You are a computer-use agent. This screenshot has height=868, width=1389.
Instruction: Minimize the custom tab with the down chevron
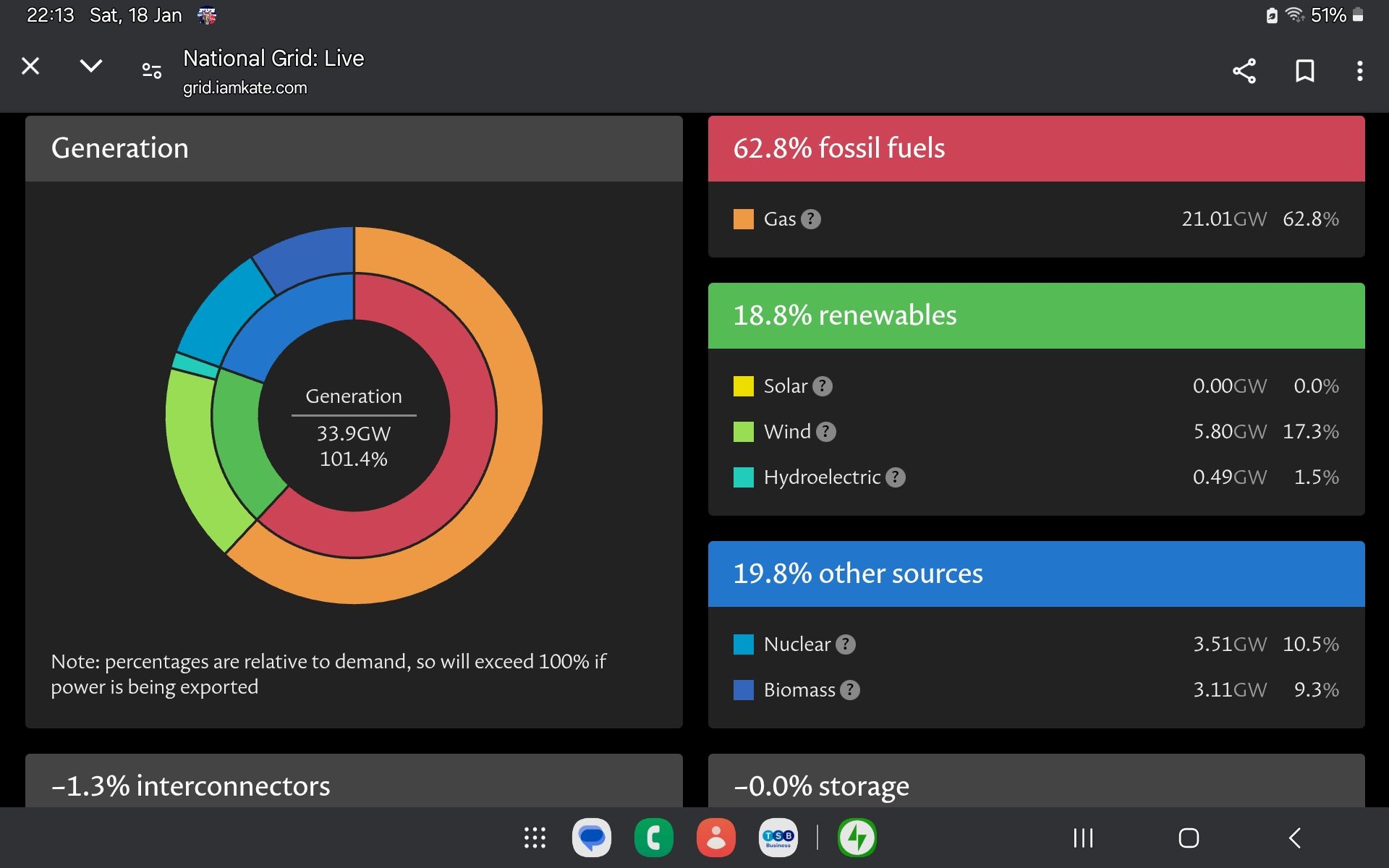click(x=90, y=67)
